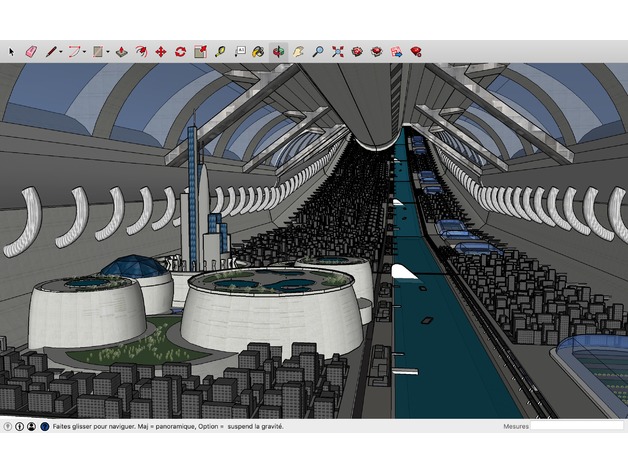
Task: Click the Offset tool
Action: pos(141,51)
